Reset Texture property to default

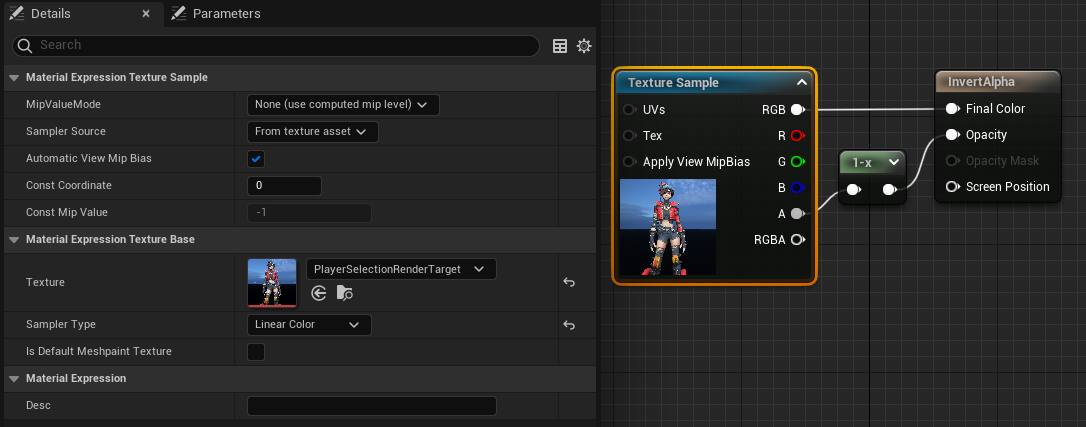[x=569, y=283]
